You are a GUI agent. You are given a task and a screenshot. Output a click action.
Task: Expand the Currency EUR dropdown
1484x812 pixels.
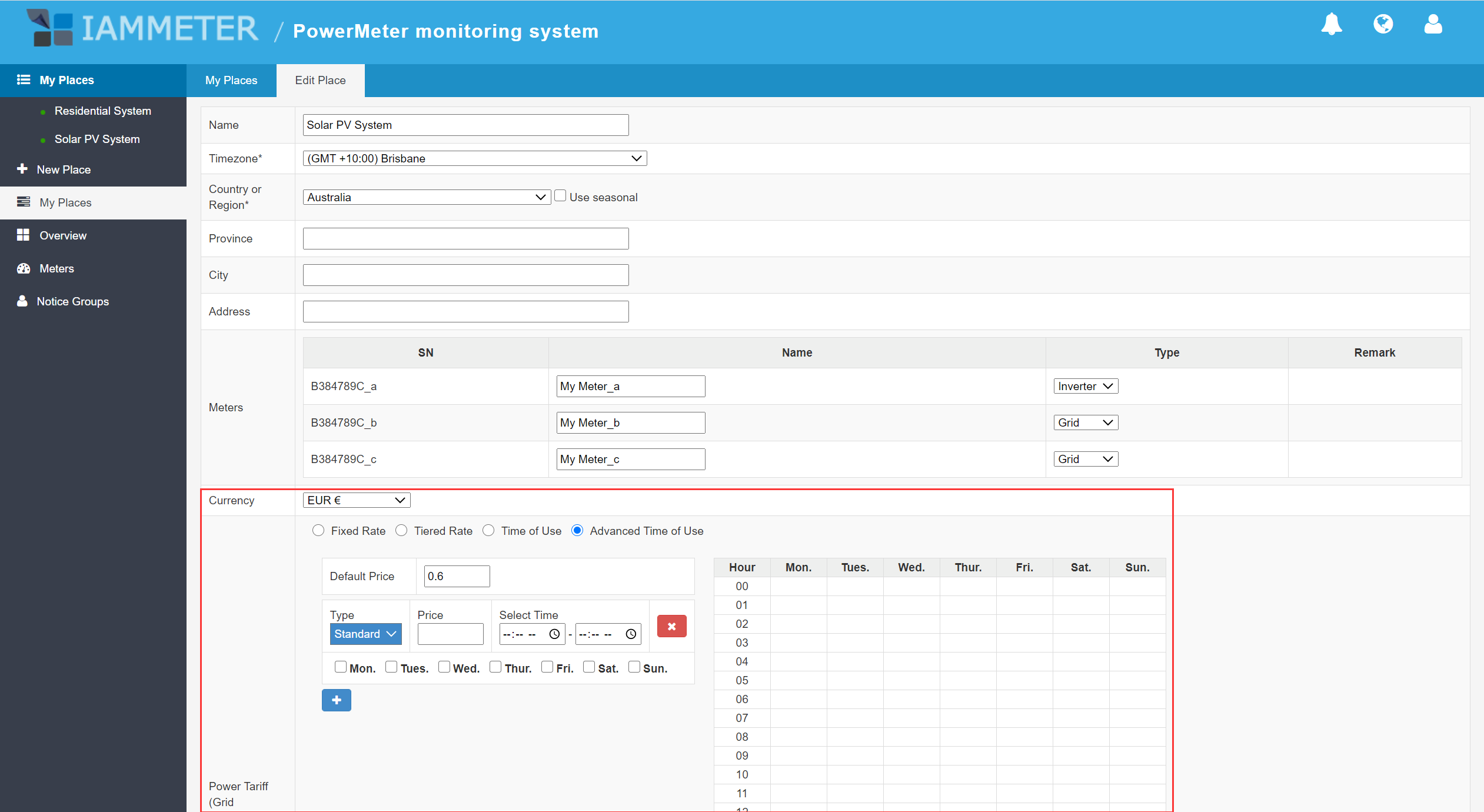pos(356,500)
